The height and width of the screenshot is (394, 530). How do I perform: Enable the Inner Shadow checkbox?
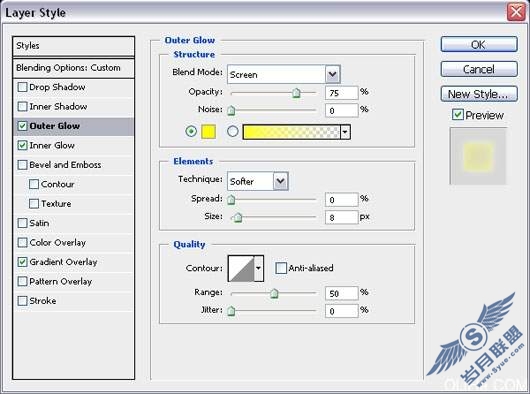22,107
